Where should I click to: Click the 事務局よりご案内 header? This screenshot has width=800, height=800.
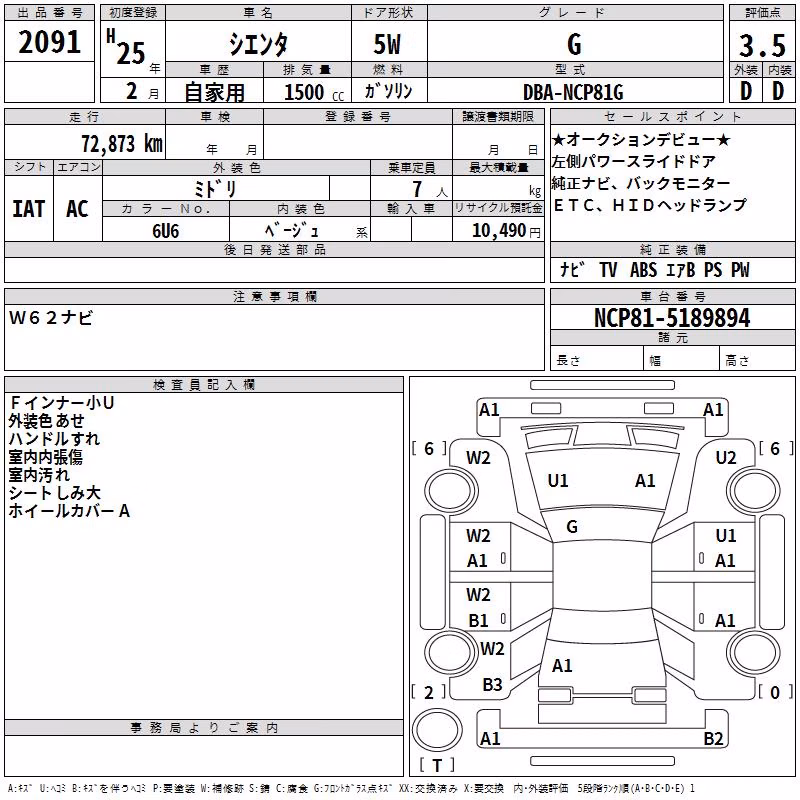pos(204,728)
